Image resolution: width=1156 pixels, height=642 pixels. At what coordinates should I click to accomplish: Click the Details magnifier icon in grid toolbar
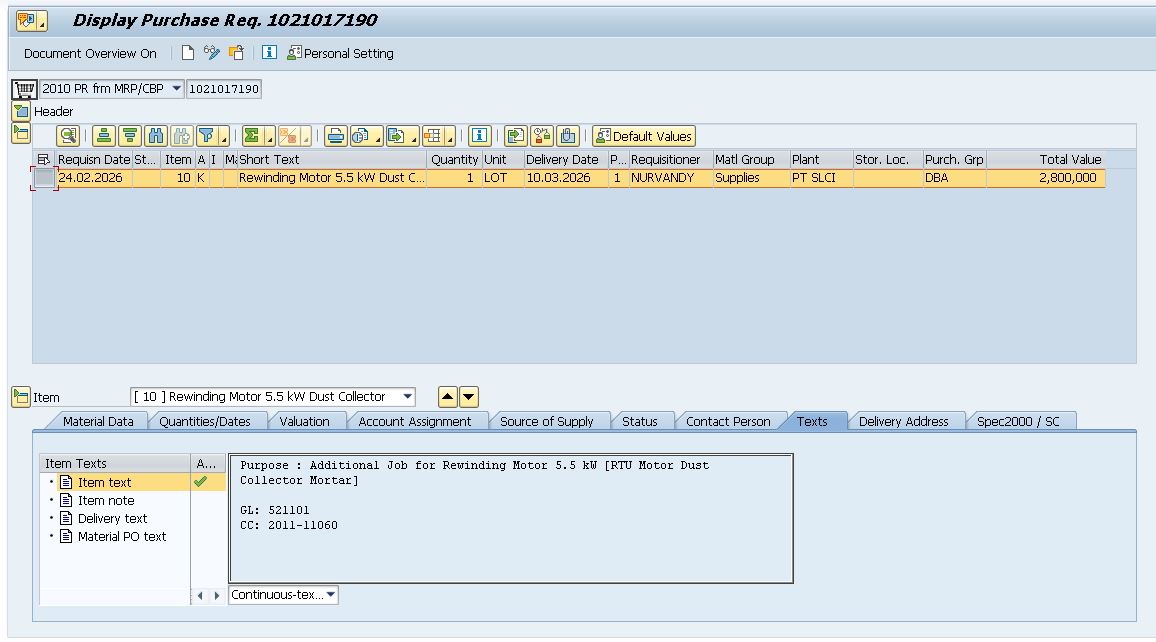pyautogui.click(x=67, y=136)
